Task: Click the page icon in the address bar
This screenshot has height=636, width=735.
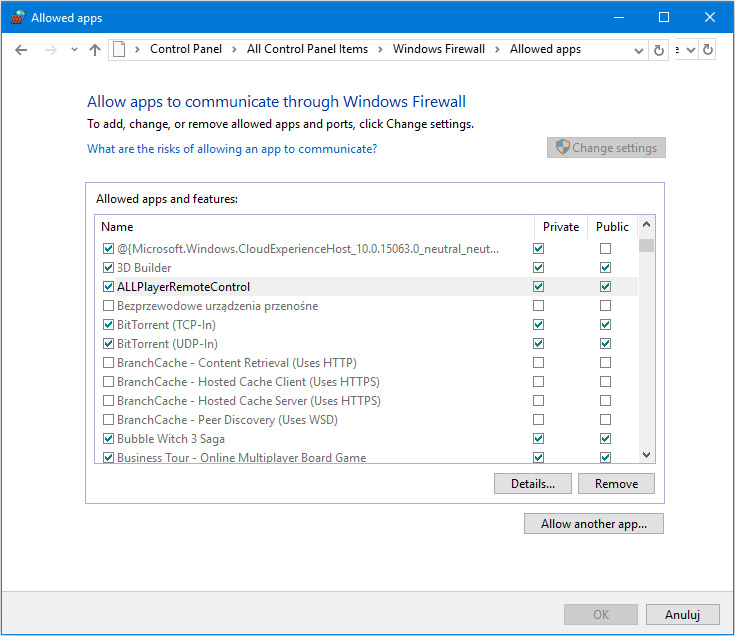Action: coord(119,49)
